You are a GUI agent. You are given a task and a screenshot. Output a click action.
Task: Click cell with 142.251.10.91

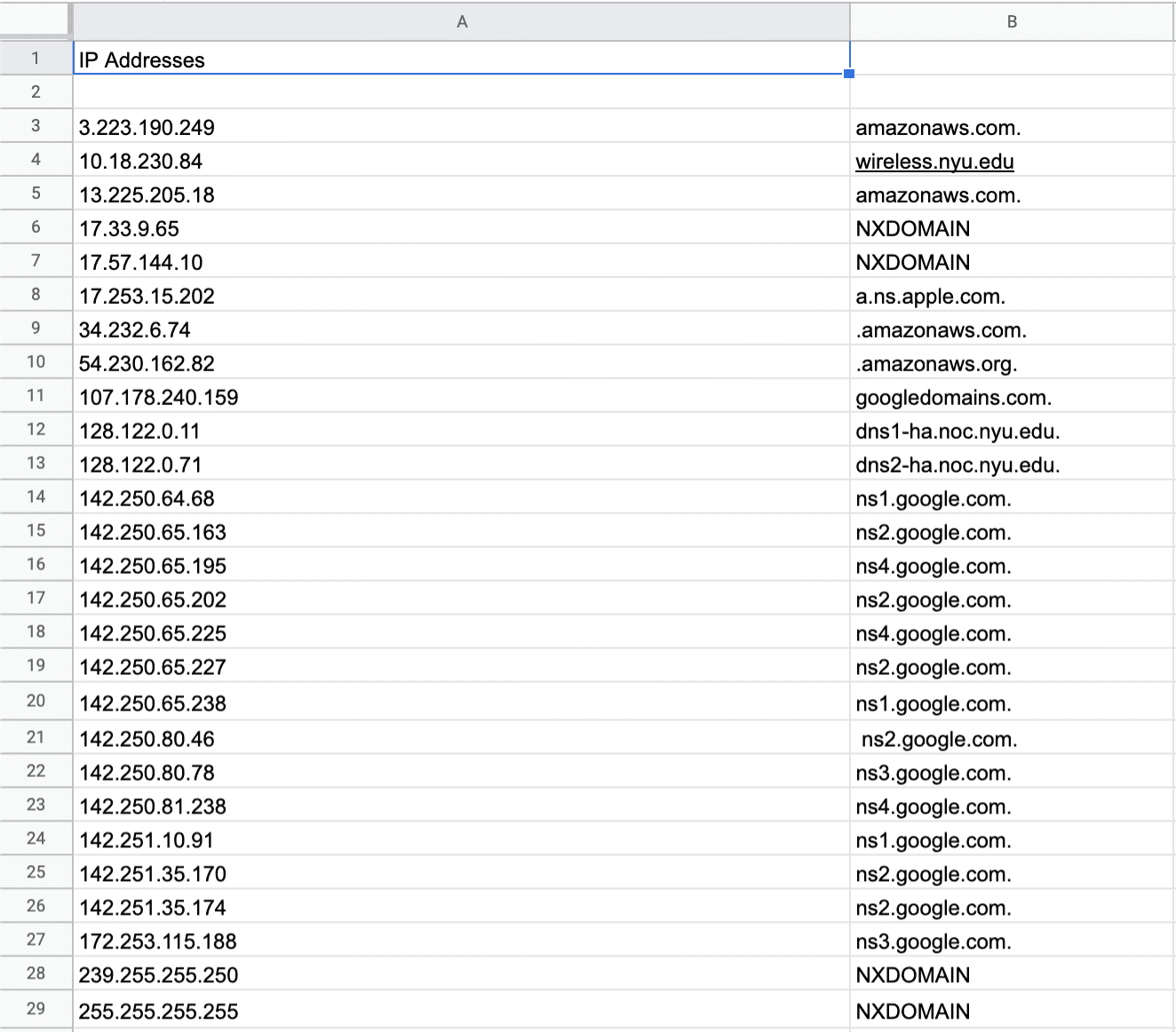coord(461,840)
